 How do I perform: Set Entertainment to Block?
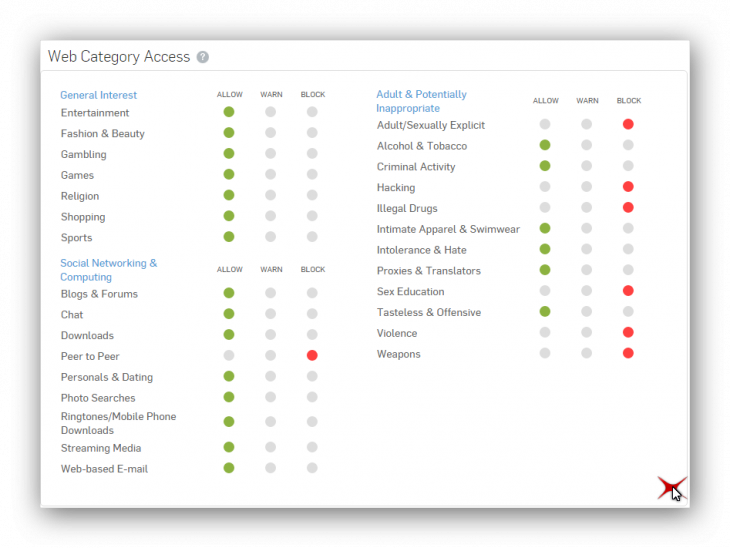[312, 112]
